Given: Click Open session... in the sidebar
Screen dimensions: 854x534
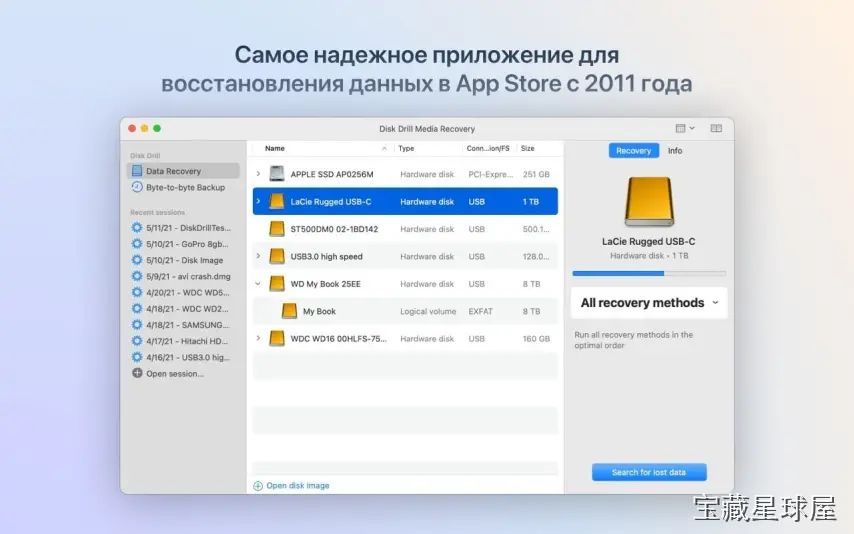Looking at the screenshot, I should (175, 373).
